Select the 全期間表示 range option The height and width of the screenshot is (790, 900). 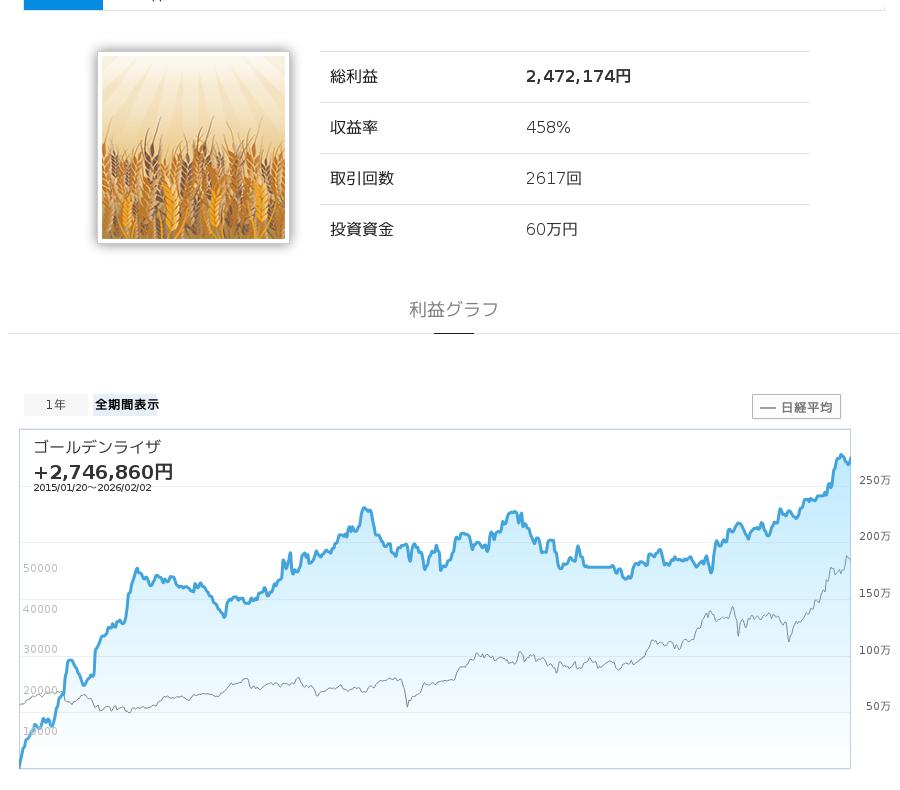tap(127, 405)
